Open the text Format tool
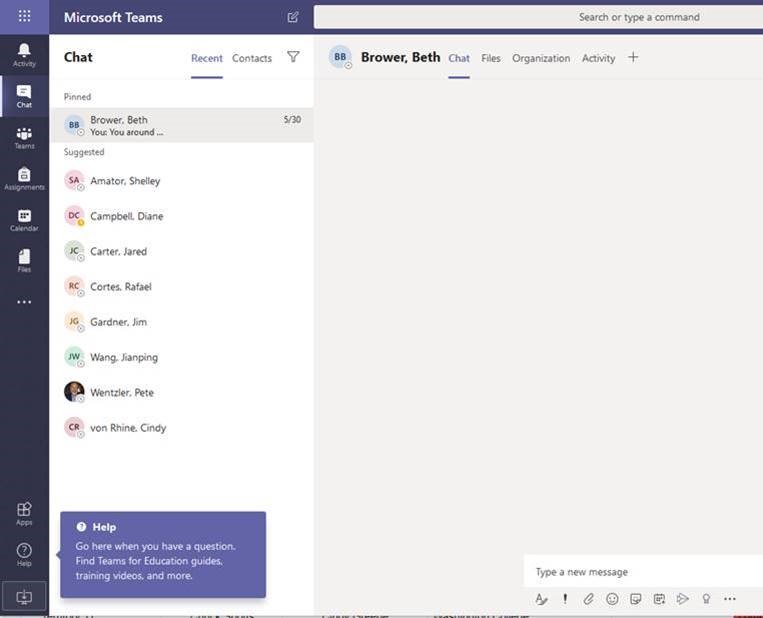Viewport: 763px width, 618px height. click(541, 599)
